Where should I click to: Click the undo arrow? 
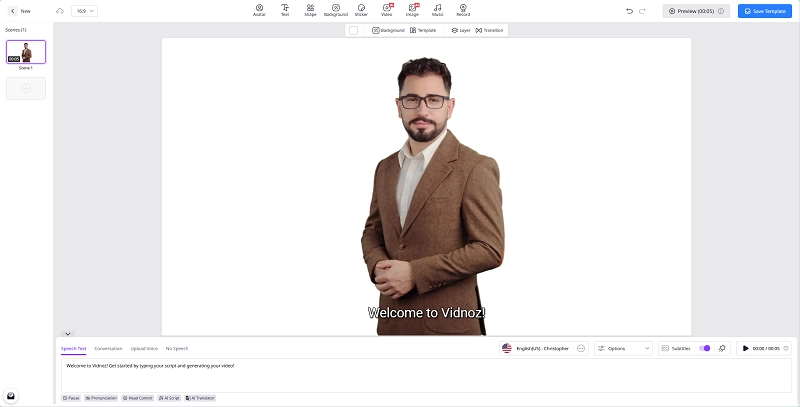click(x=629, y=11)
